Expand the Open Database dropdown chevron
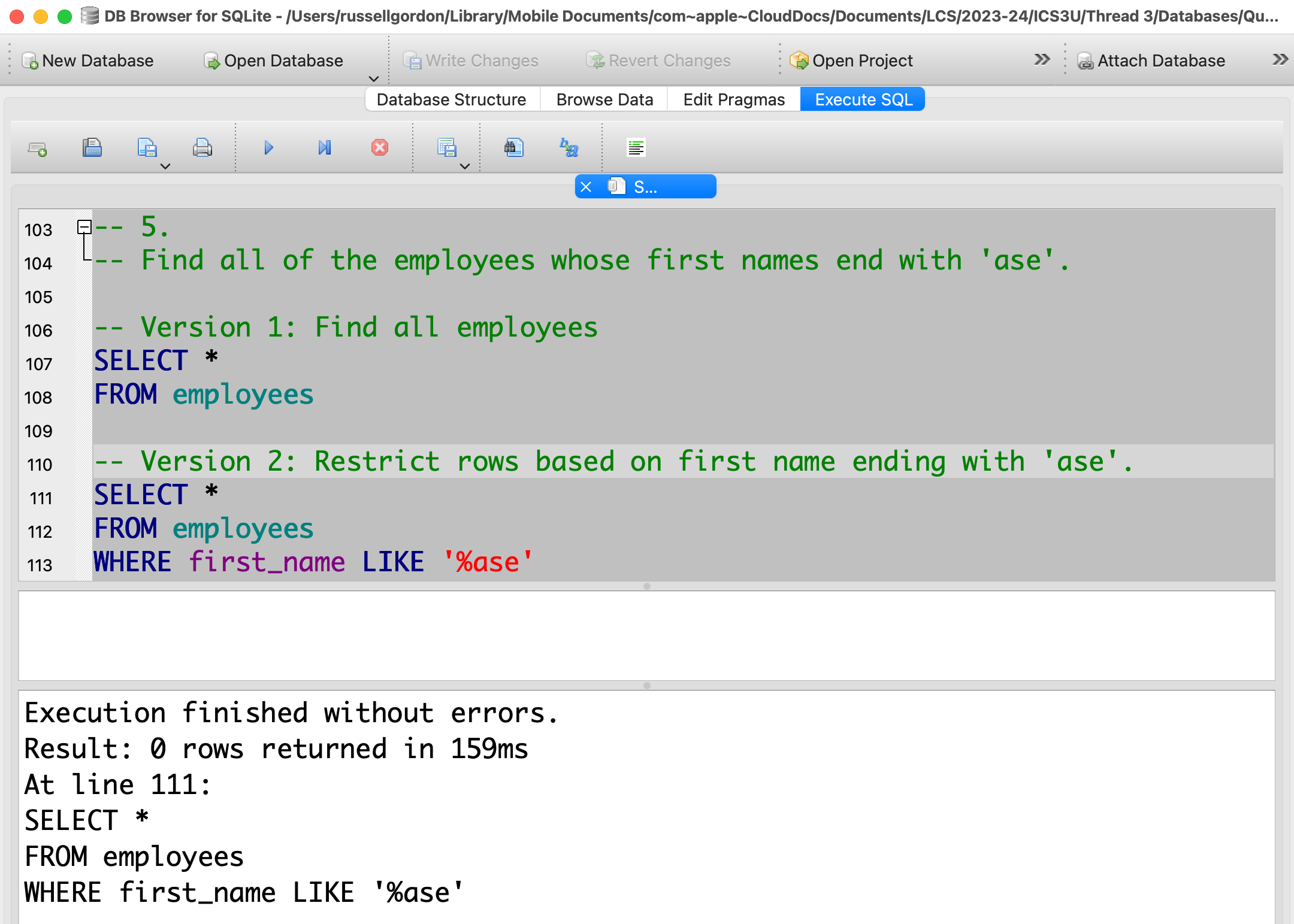Image resolution: width=1294 pixels, height=924 pixels. pyautogui.click(x=374, y=78)
